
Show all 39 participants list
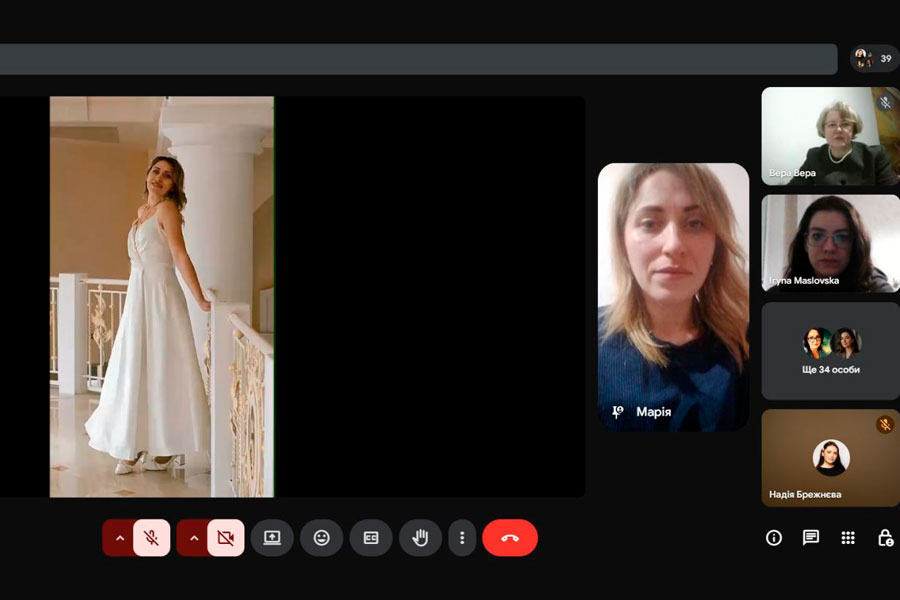[874, 58]
